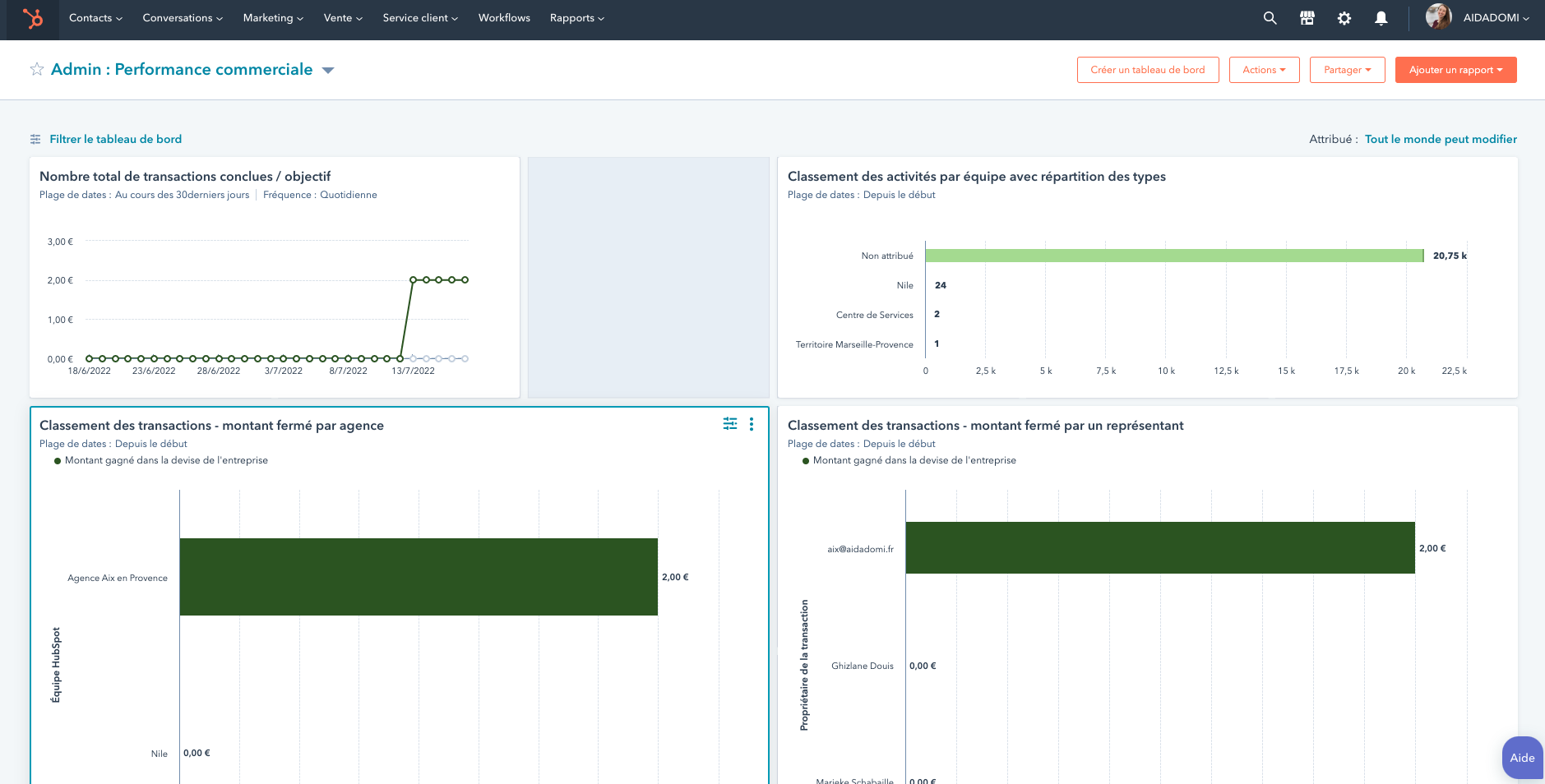The image size is (1545, 784).
Task: Go to Workflows in the nav bar
Action: click(x=504, y=18)
